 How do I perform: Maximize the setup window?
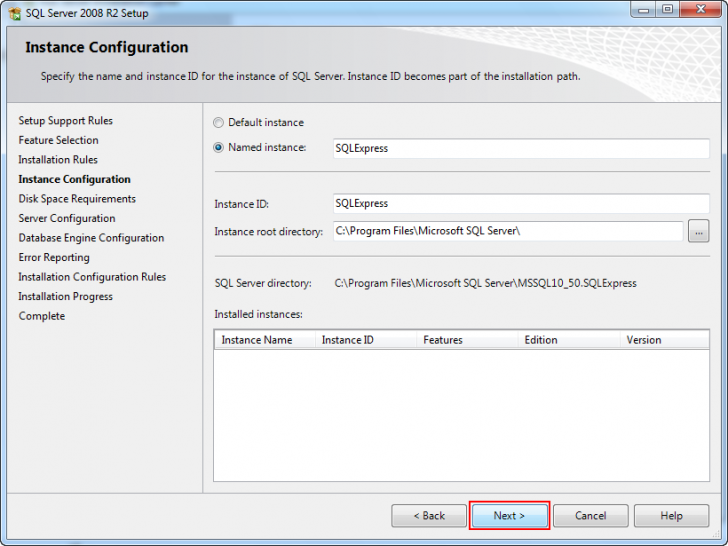[x=667, y=9]
